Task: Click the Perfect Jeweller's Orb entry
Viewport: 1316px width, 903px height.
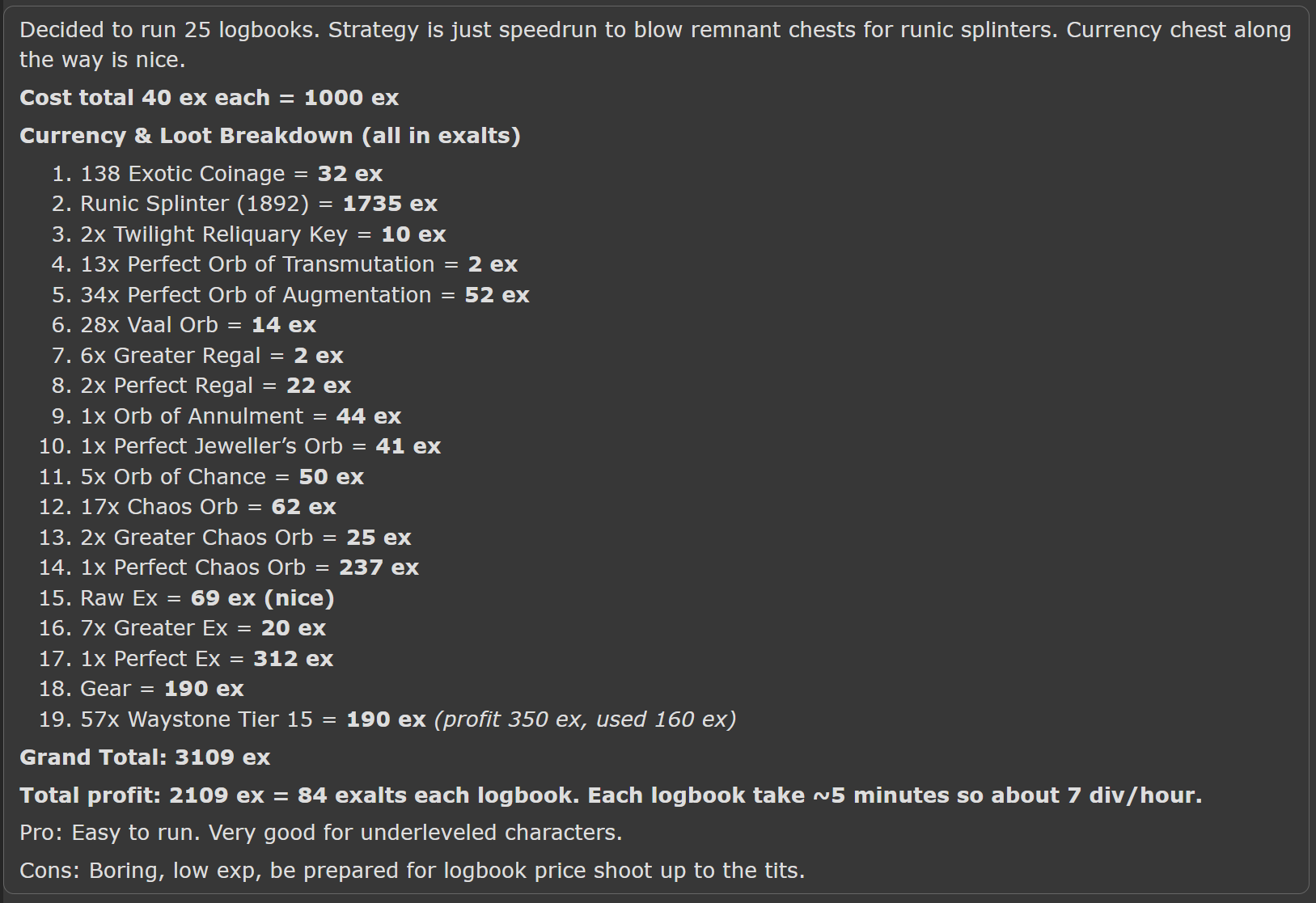Action: (260, 446)
